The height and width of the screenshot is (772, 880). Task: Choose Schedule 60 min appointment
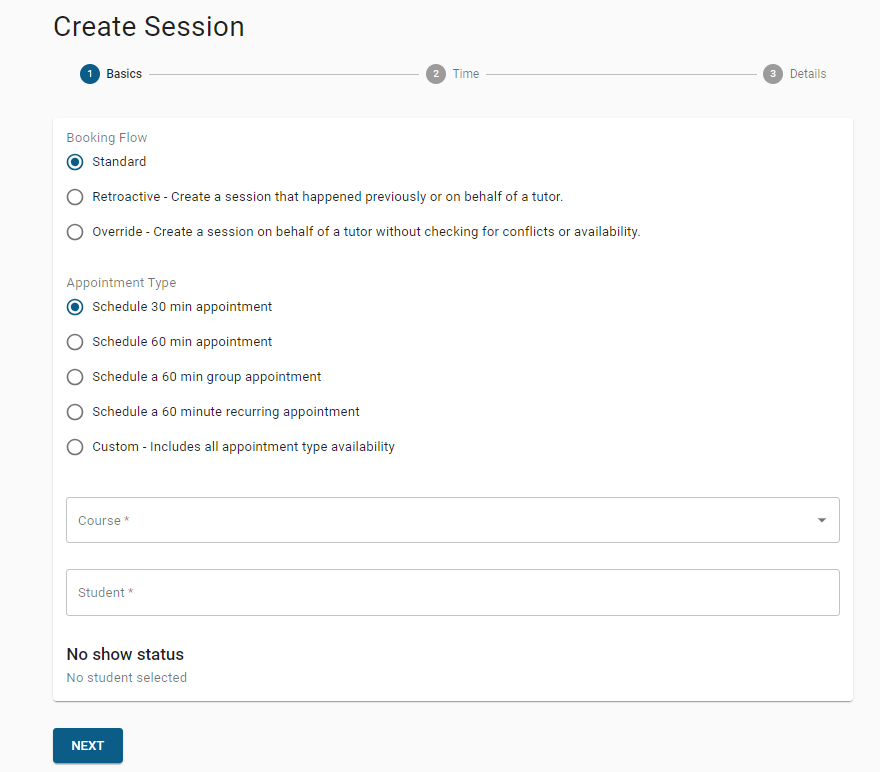[x=75, y=342]
